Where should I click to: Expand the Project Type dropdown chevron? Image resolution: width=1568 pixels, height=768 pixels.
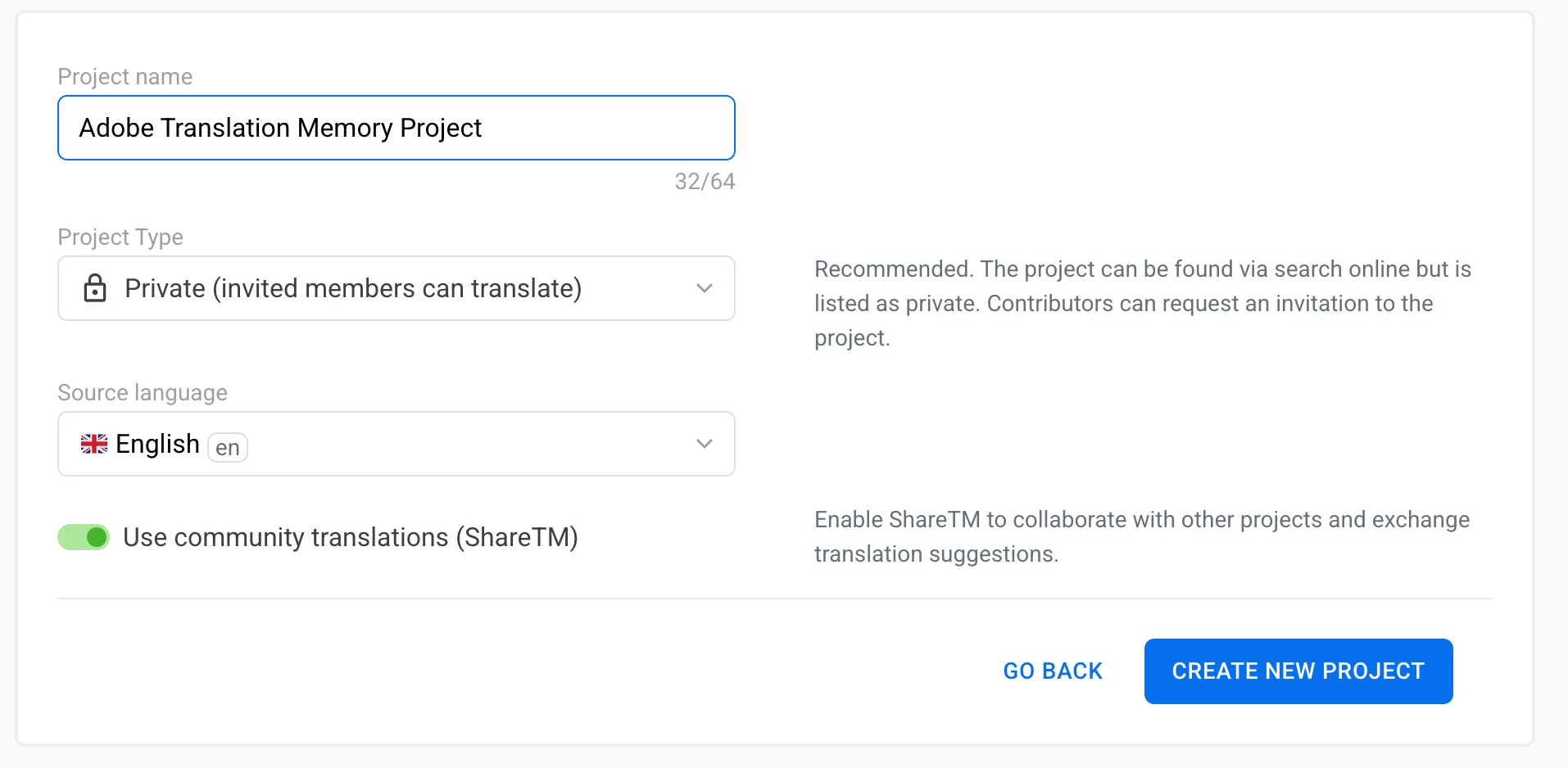point(704,288)
